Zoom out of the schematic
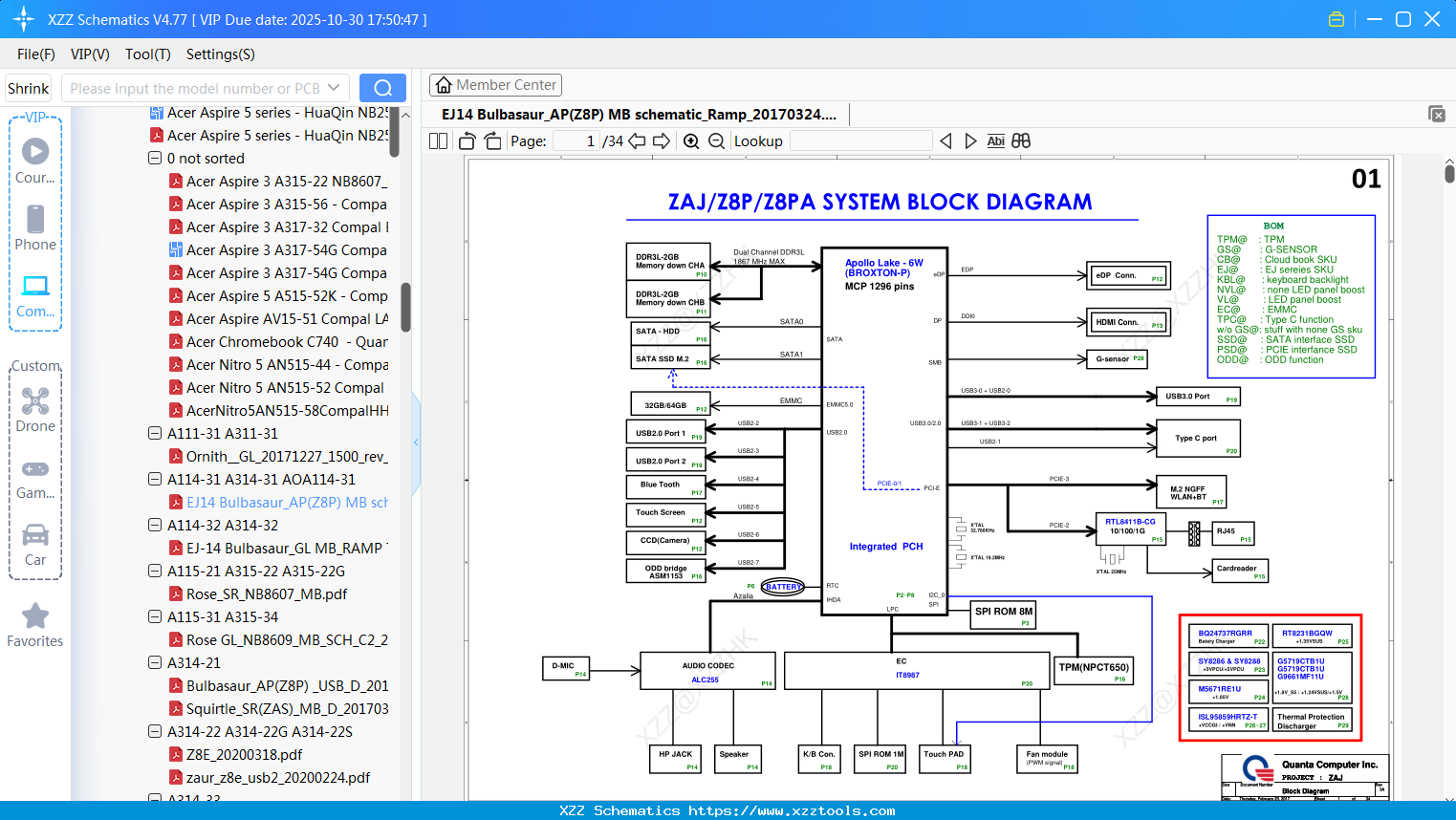The width and height of the screenshot is (1456, 820). [x=716, y=141]
